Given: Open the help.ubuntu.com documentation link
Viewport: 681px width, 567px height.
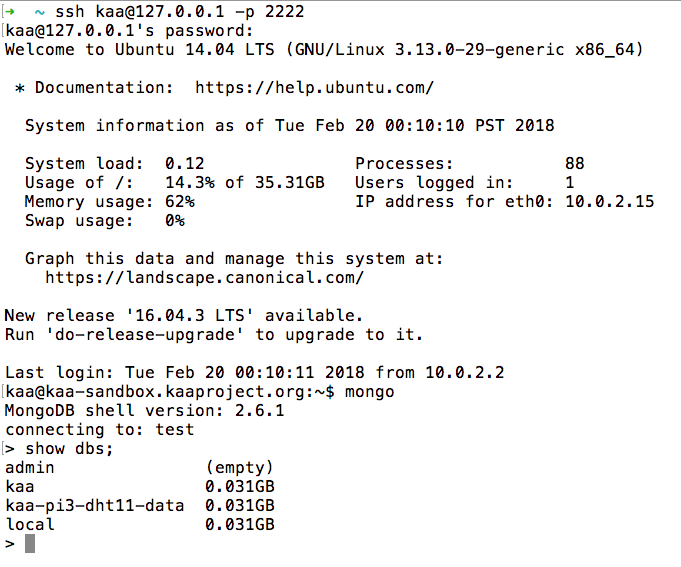Looking at the screenshot, I should click(314, 88).
